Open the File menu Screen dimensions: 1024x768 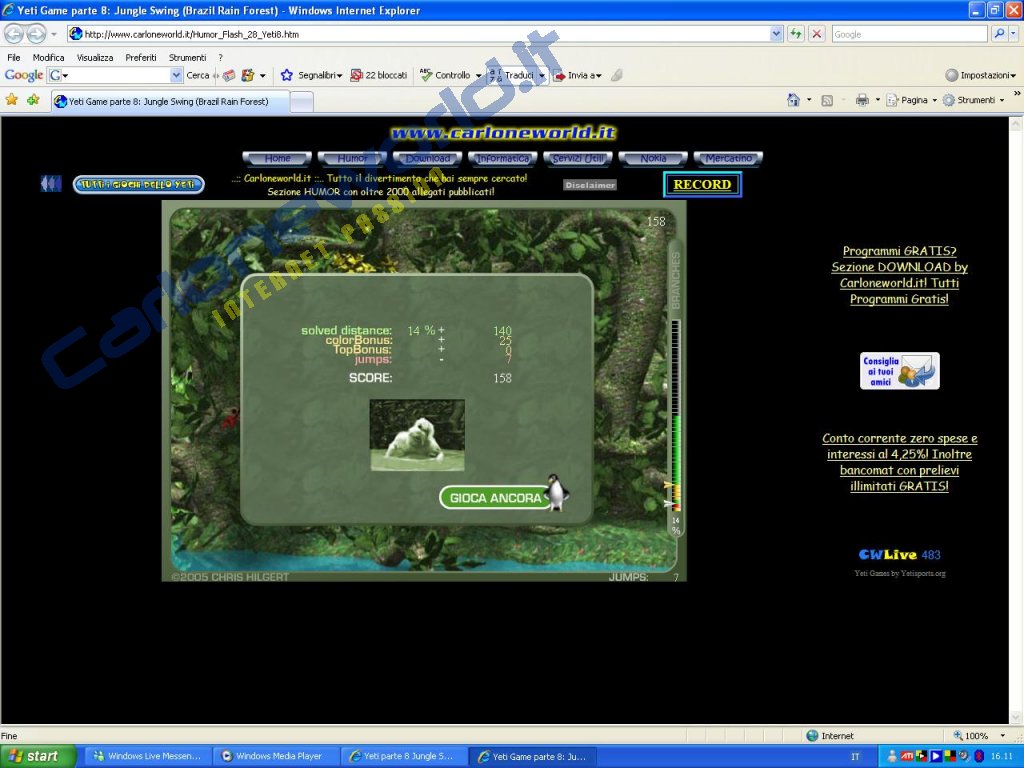[x=14, y=57]
